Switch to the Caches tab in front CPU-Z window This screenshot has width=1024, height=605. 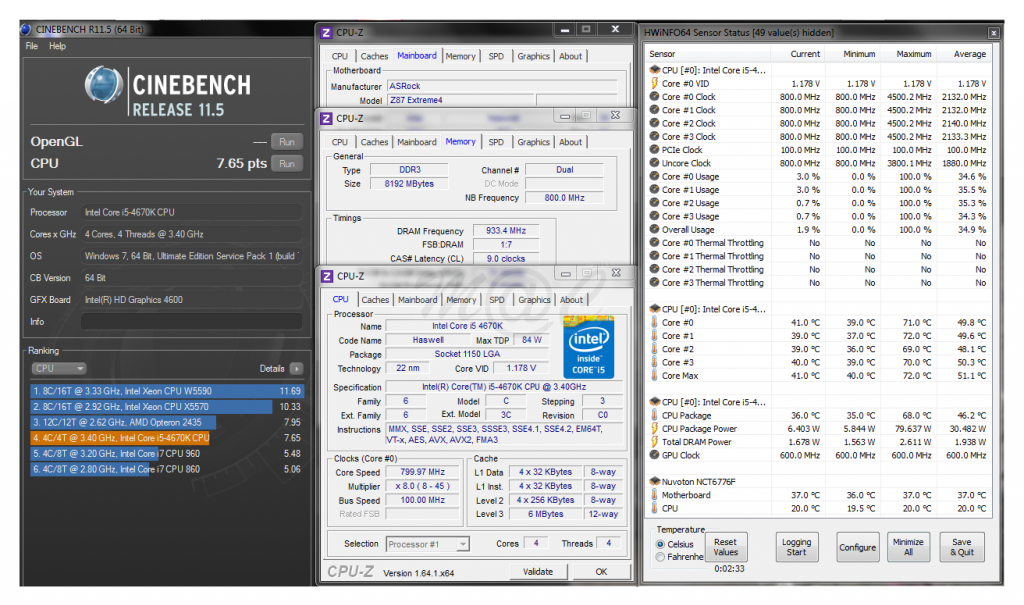click(375, 299)
